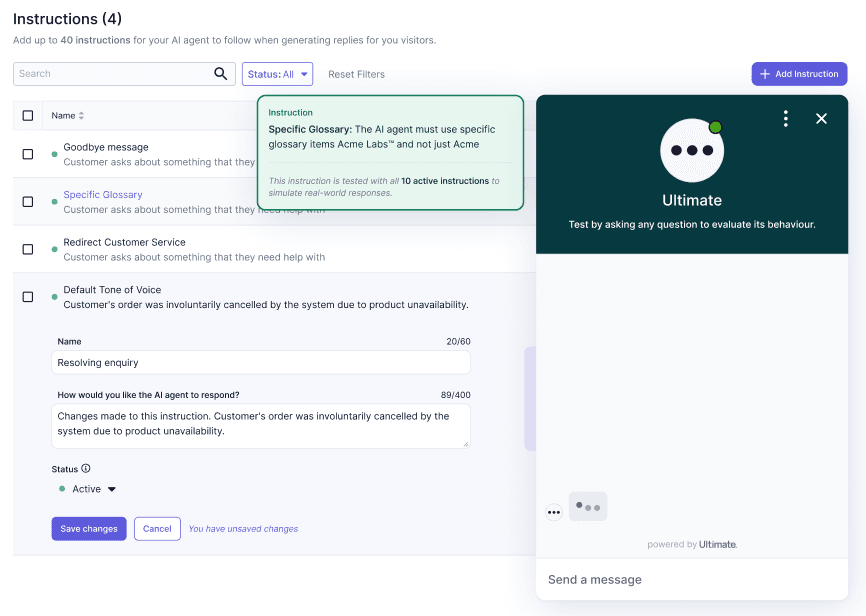Toggle the select-all instructions checkbox

coord(28,115)
